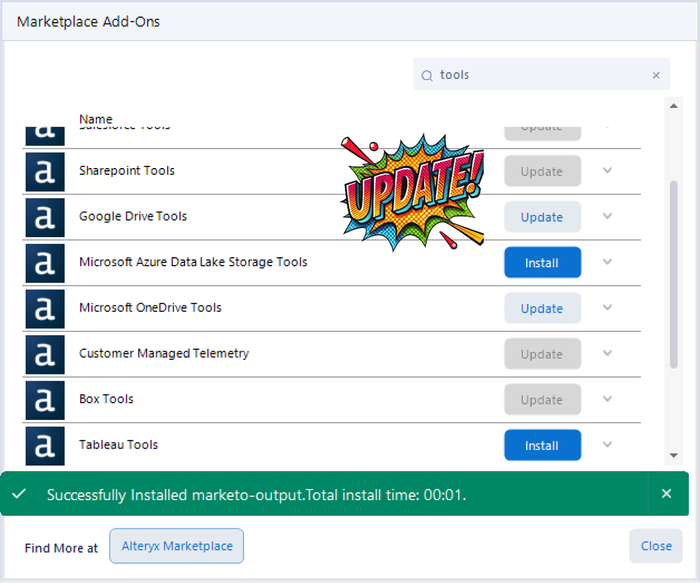The height and width of the screenshot is (583, 700).
Task: Update the Sharepoint Tools add-on
Action: coord(542,171)
